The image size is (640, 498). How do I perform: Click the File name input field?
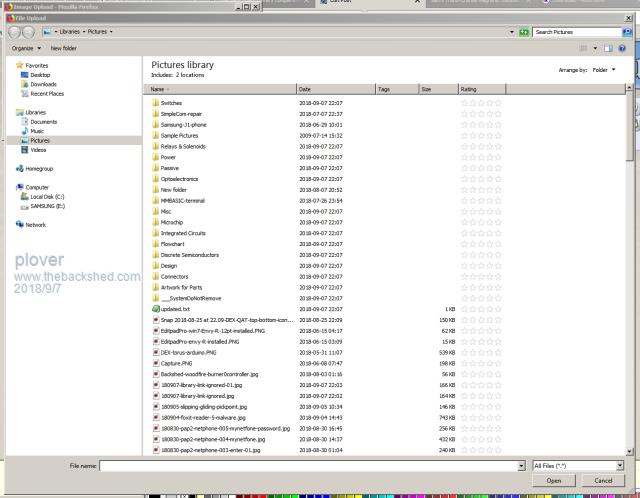[310, 466]
